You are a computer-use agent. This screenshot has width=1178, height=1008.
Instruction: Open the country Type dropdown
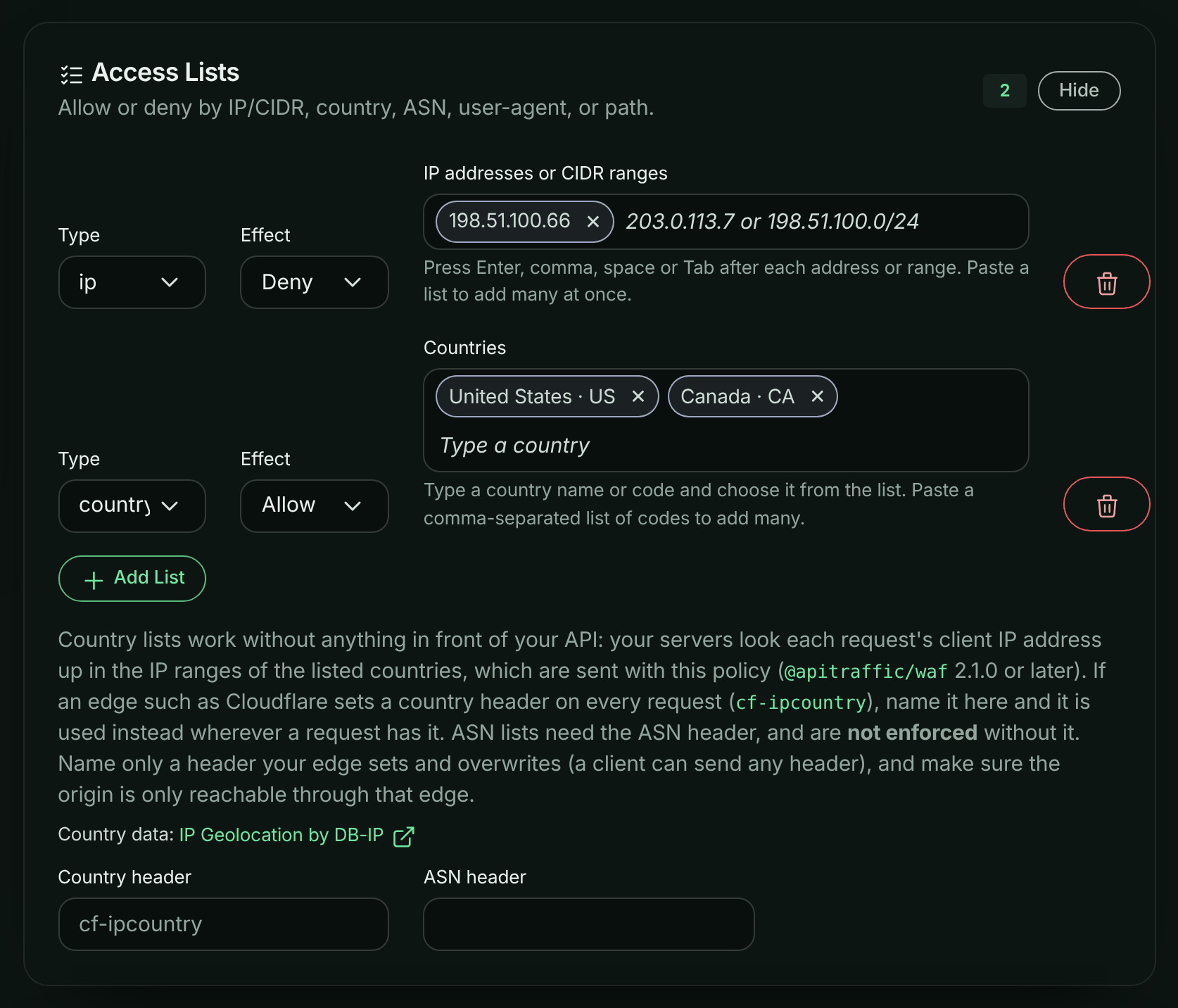pos(132,506)
